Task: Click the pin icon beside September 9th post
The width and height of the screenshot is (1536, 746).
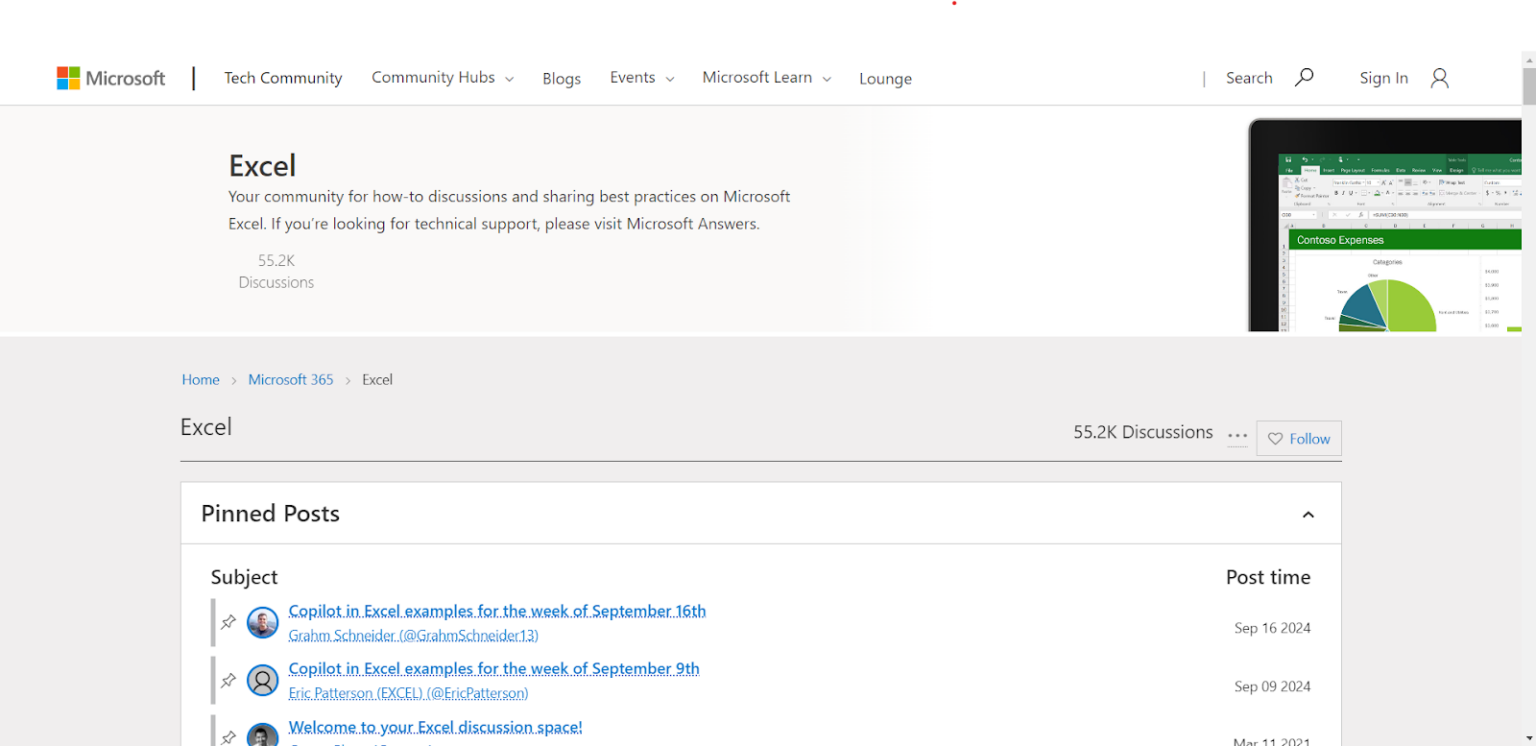Action: click(228, 680)
